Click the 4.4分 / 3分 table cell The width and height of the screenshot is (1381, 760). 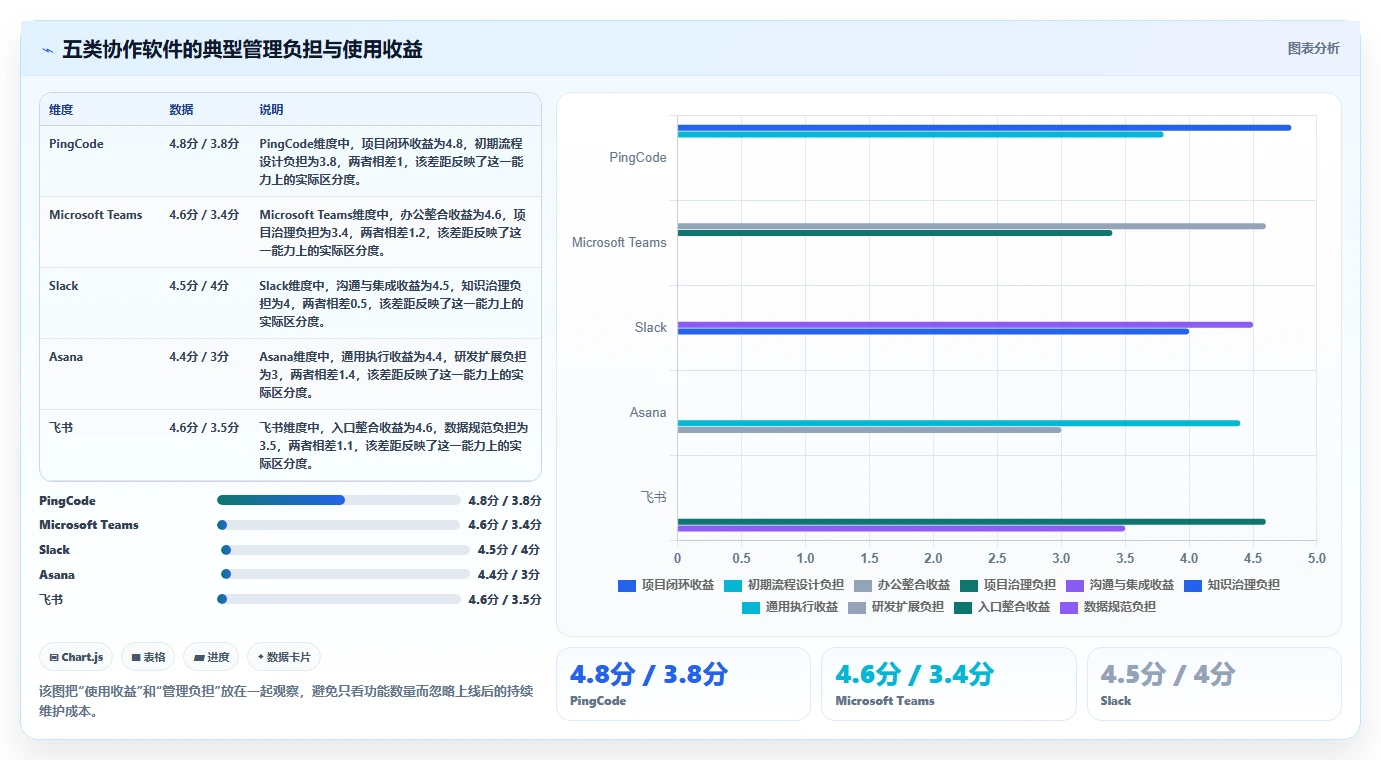pos(199,357)
